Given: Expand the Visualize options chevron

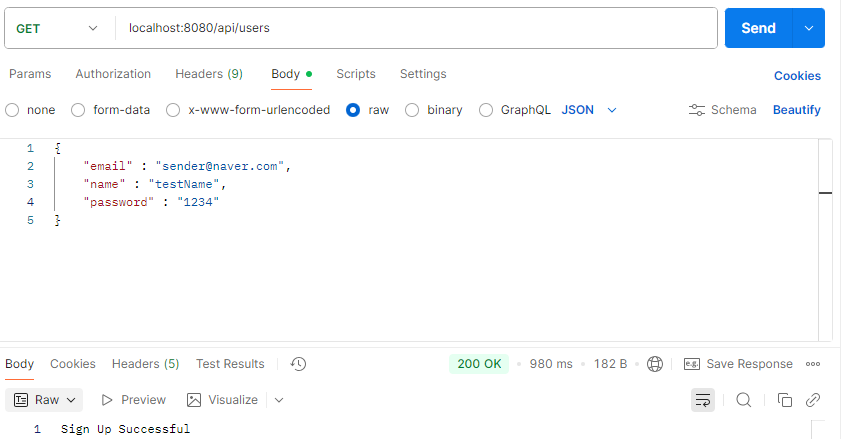Looking at the screenshot, I should [x=279, y=400].
